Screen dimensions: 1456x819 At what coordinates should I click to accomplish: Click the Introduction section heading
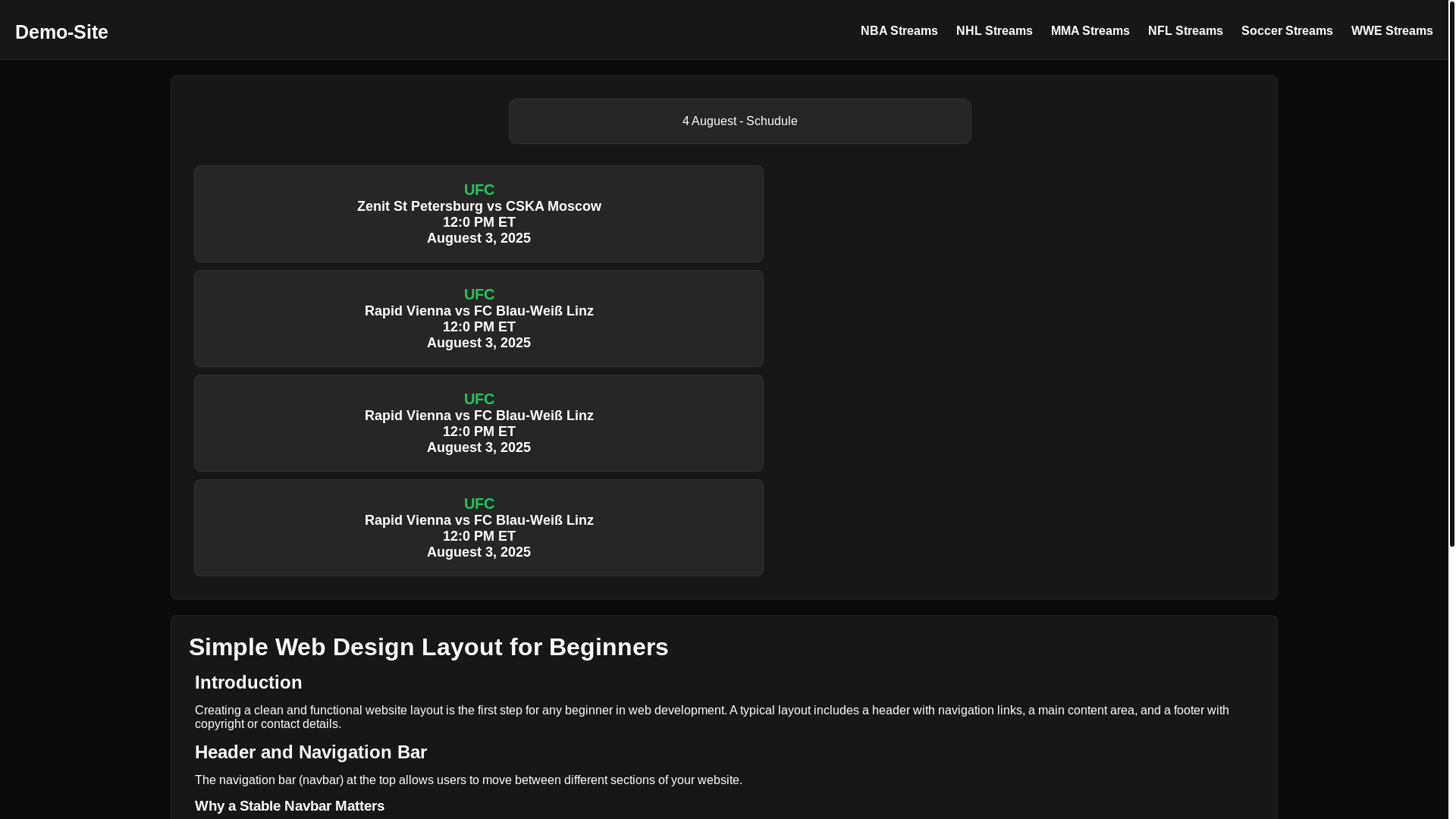tap(248, 682)
